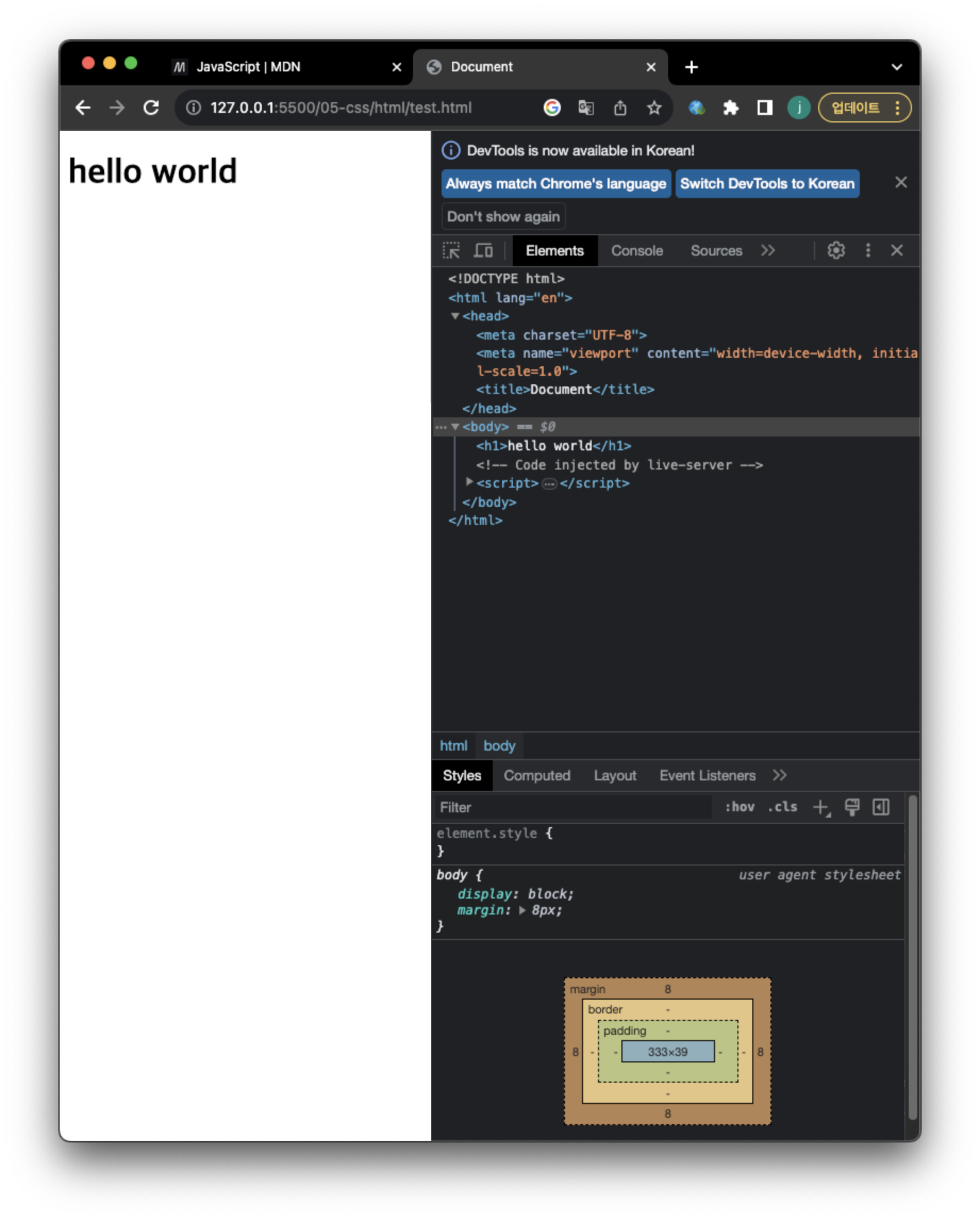Close the DevTools panel

(896, 250)
